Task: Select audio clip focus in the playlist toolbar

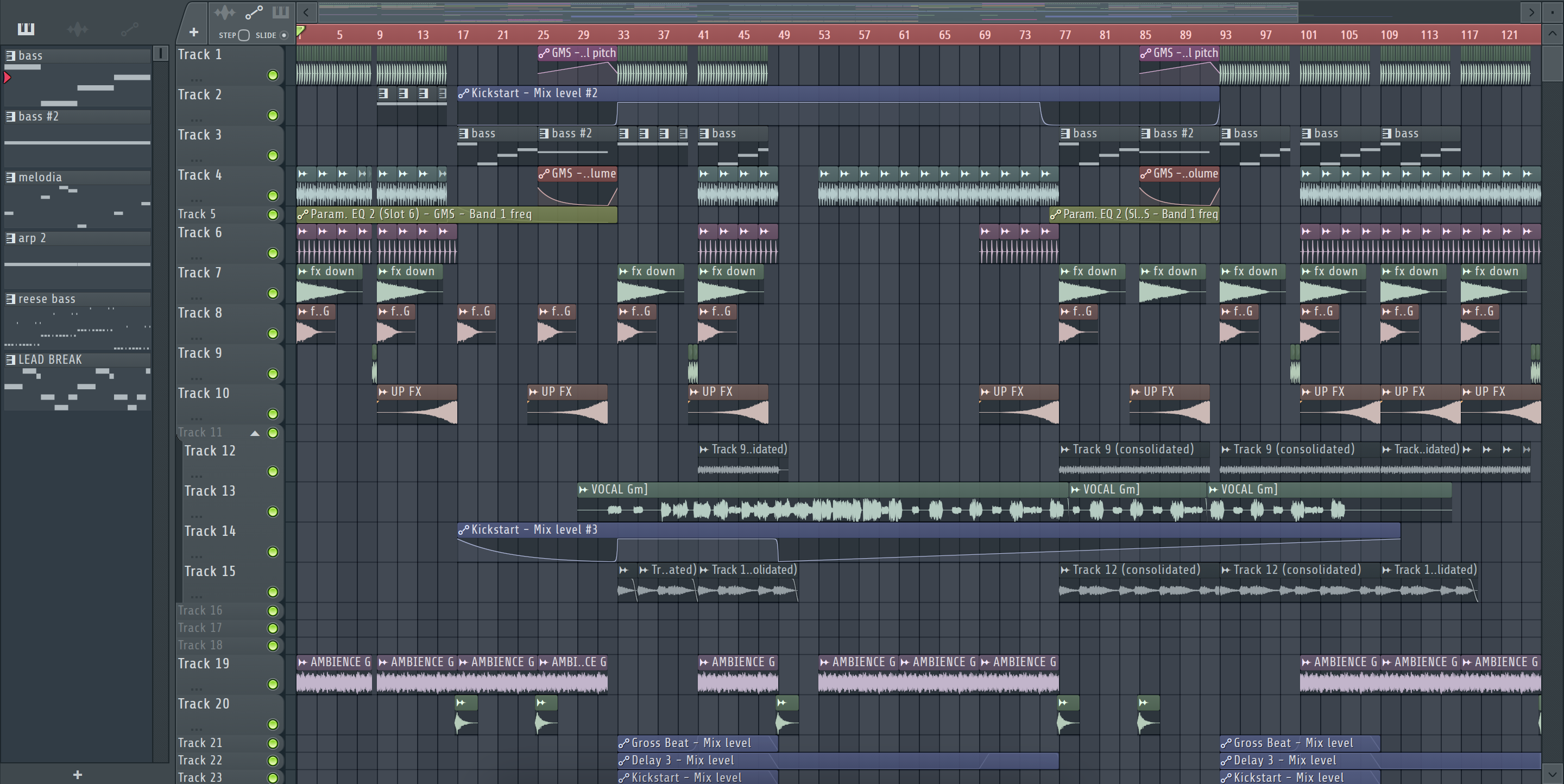Action: pyautogui.click(x=225, y=12)
